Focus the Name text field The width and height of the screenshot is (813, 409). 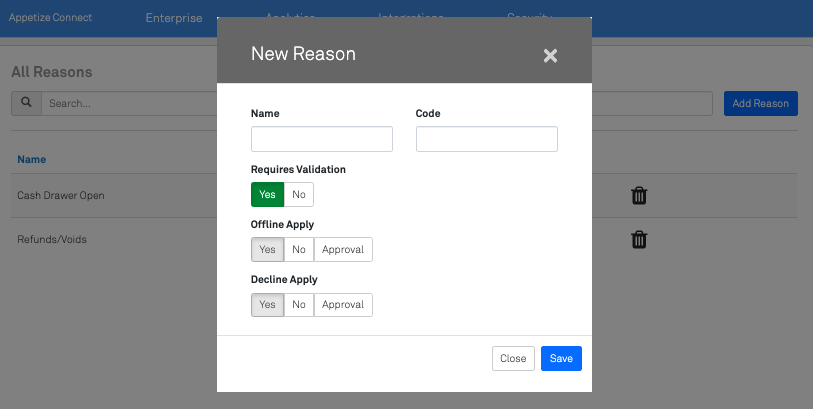[x=322, y=139]
